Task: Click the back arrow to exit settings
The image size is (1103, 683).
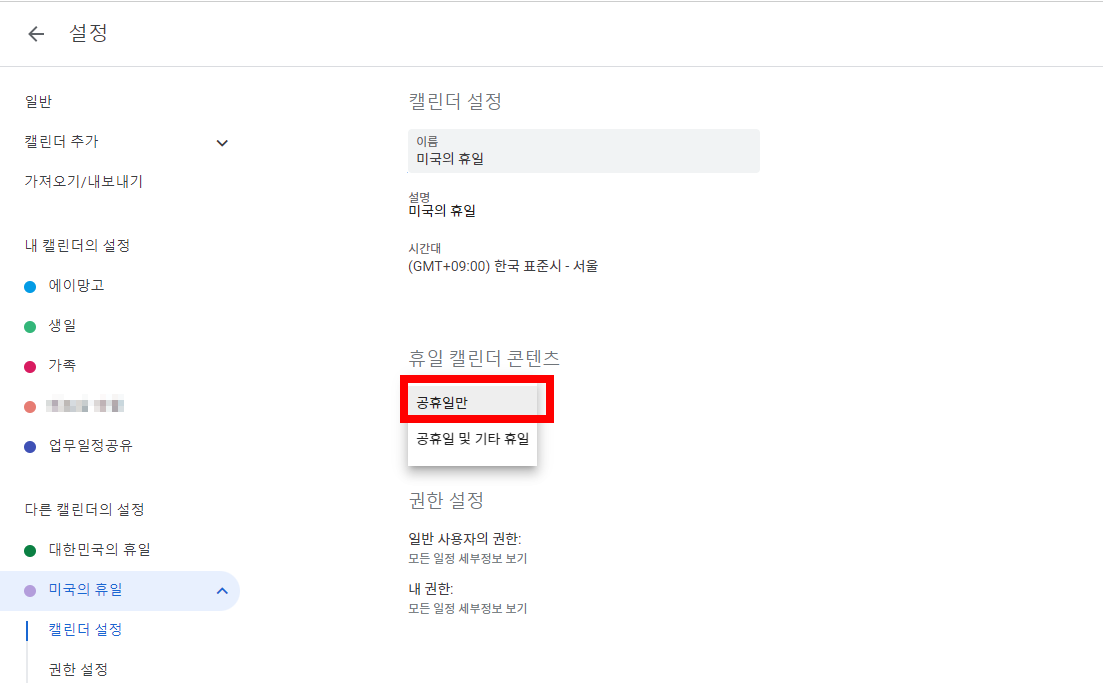Action: [35, 33]
